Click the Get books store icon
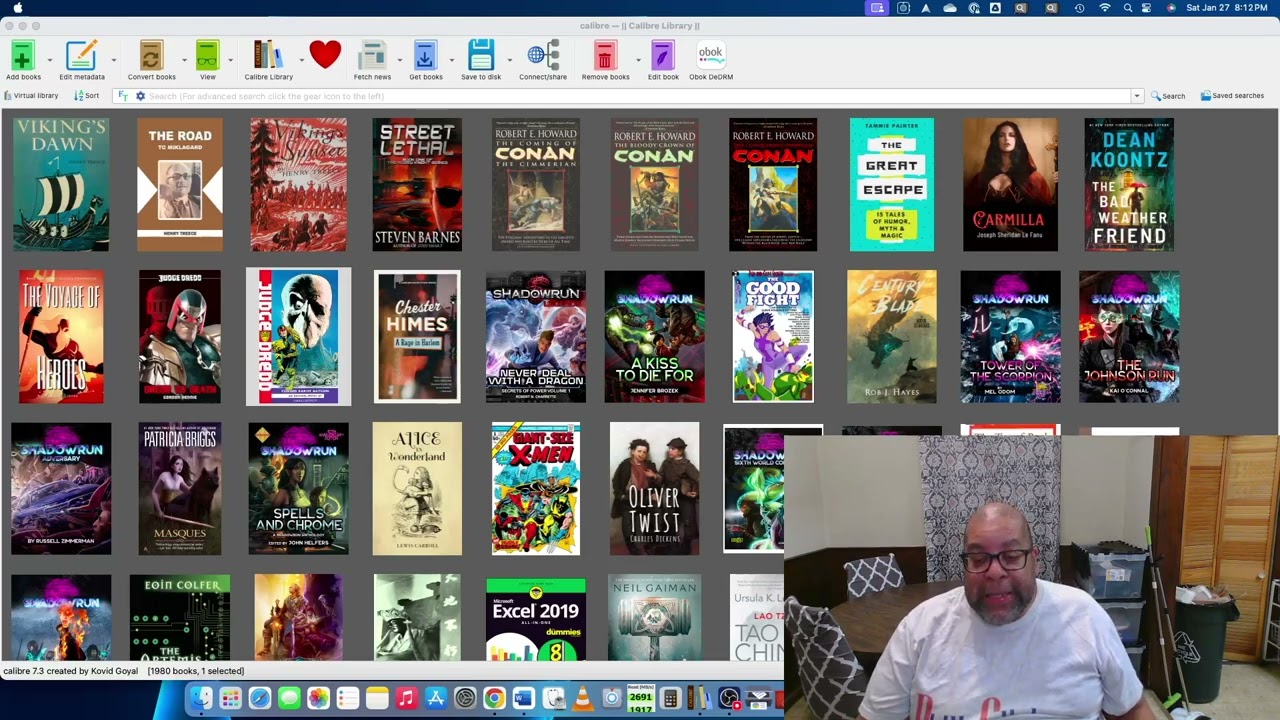Screen dimensions: 1280x720 pos(425,55)
